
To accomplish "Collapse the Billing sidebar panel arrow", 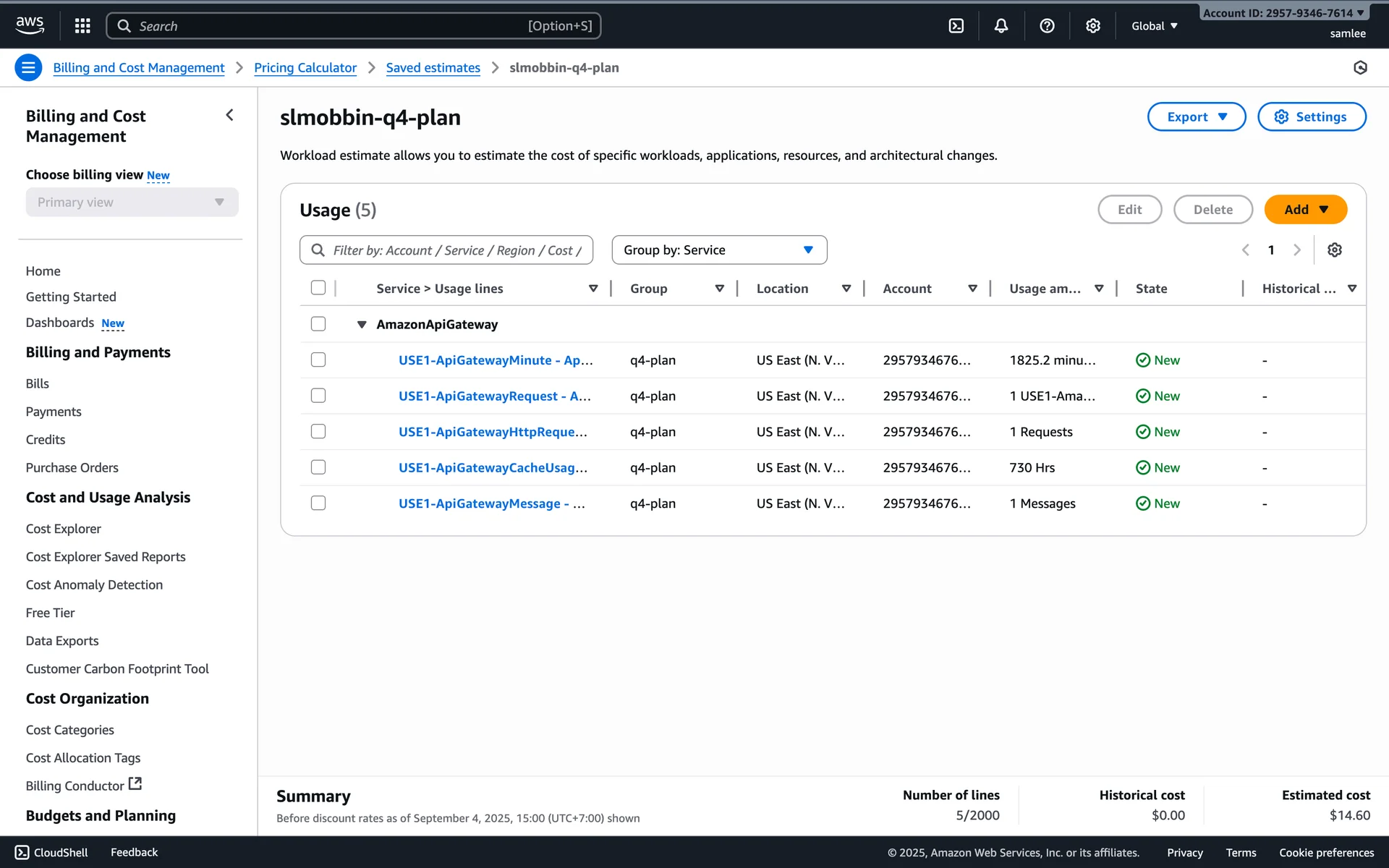I will point(229,115).
